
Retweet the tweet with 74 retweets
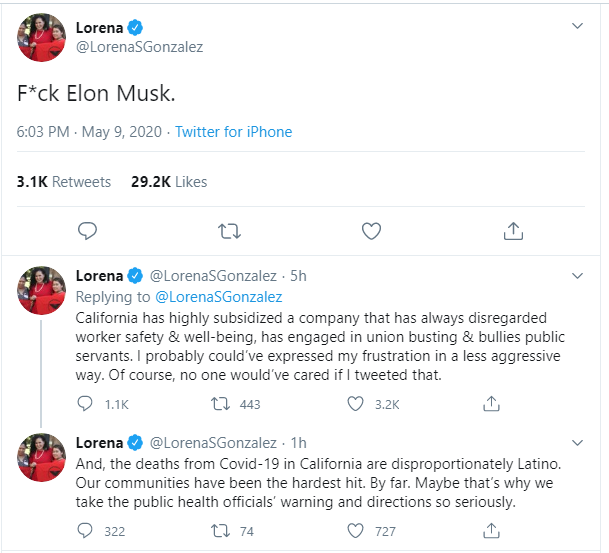[x=222, y=531]
